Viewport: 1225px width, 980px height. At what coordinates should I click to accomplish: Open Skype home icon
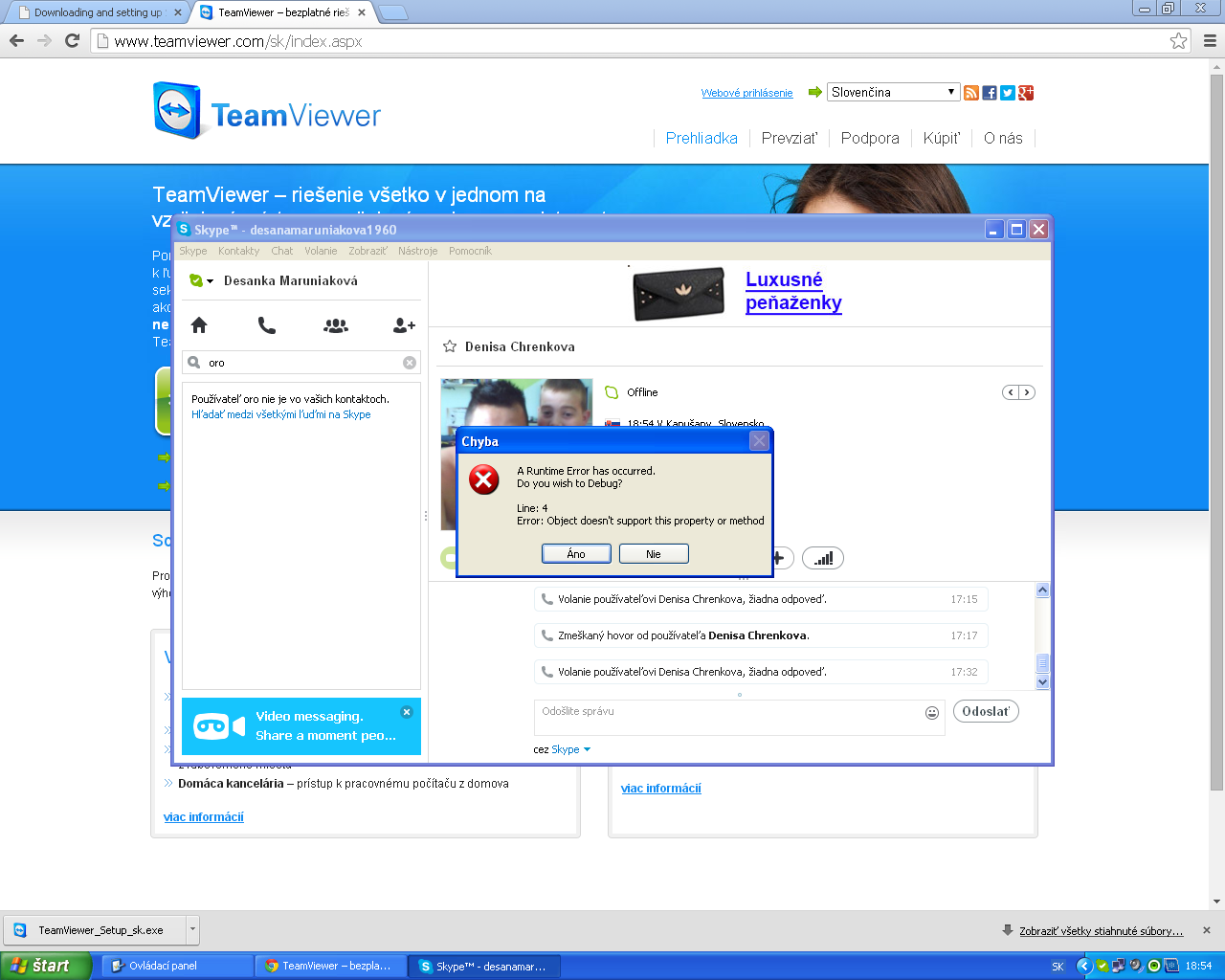199,325
